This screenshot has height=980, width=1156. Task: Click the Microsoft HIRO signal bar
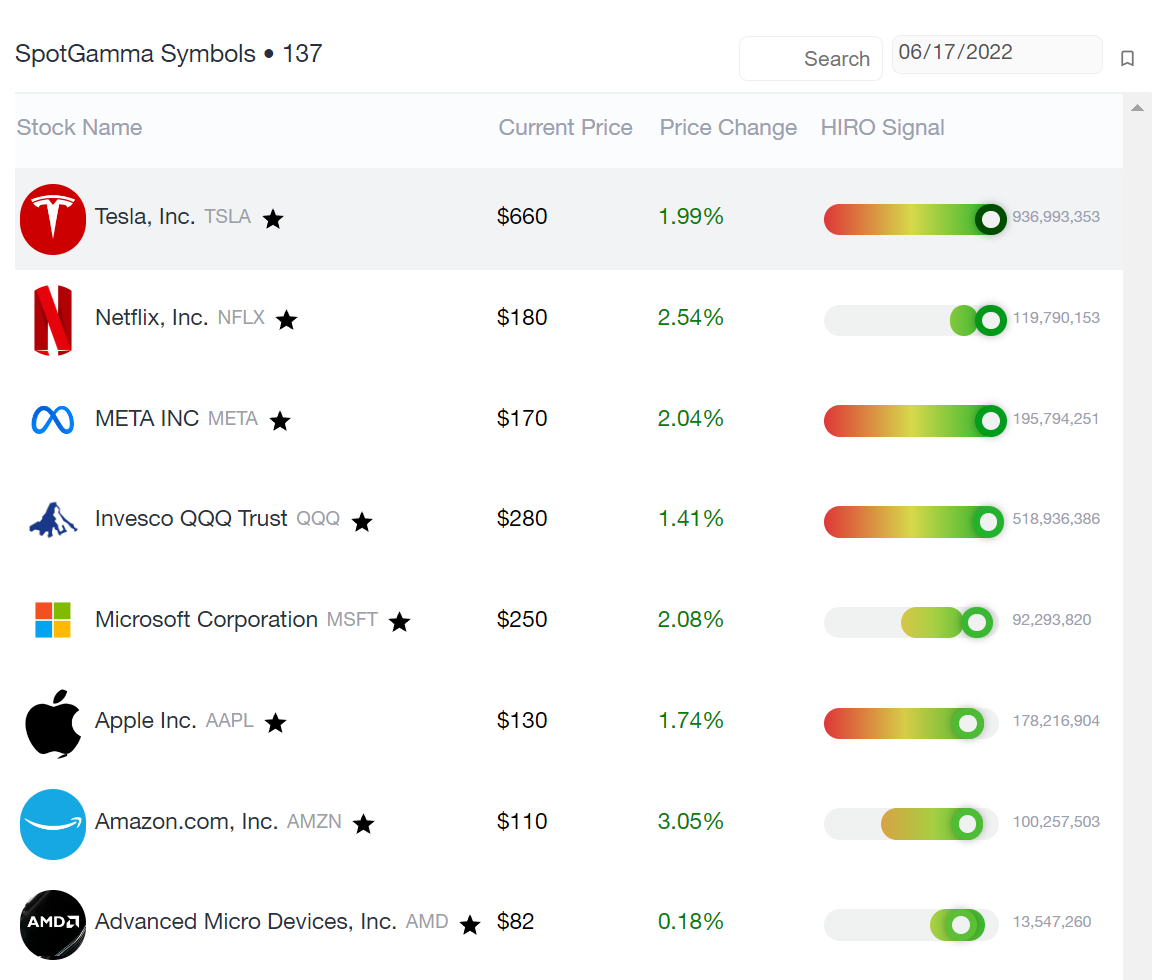point(911,622)
